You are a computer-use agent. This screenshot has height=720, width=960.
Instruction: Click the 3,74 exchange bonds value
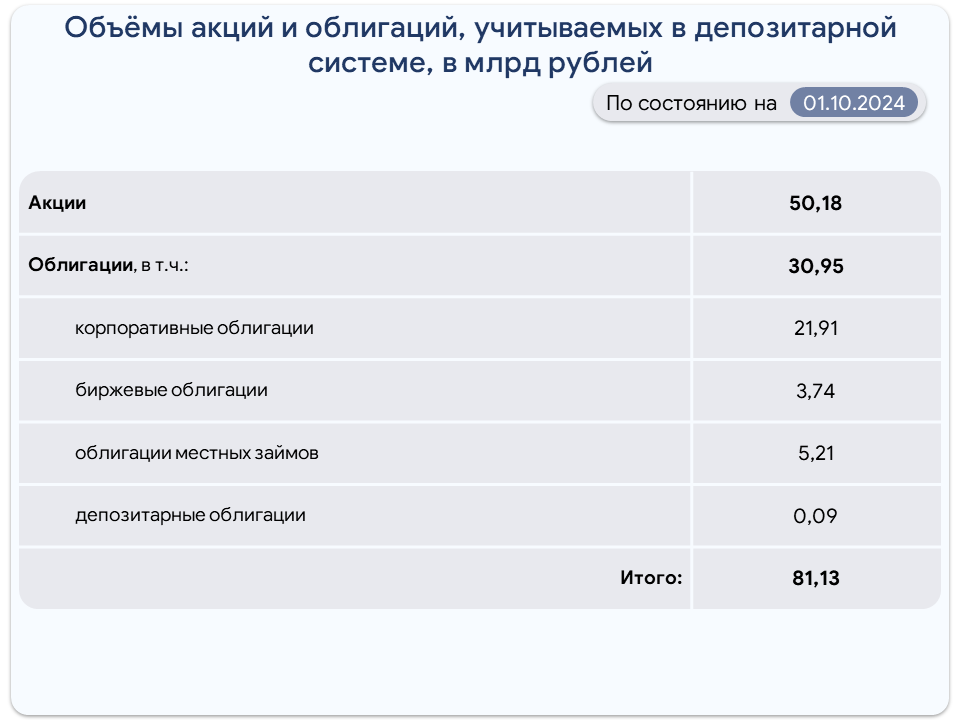[816, 391]
